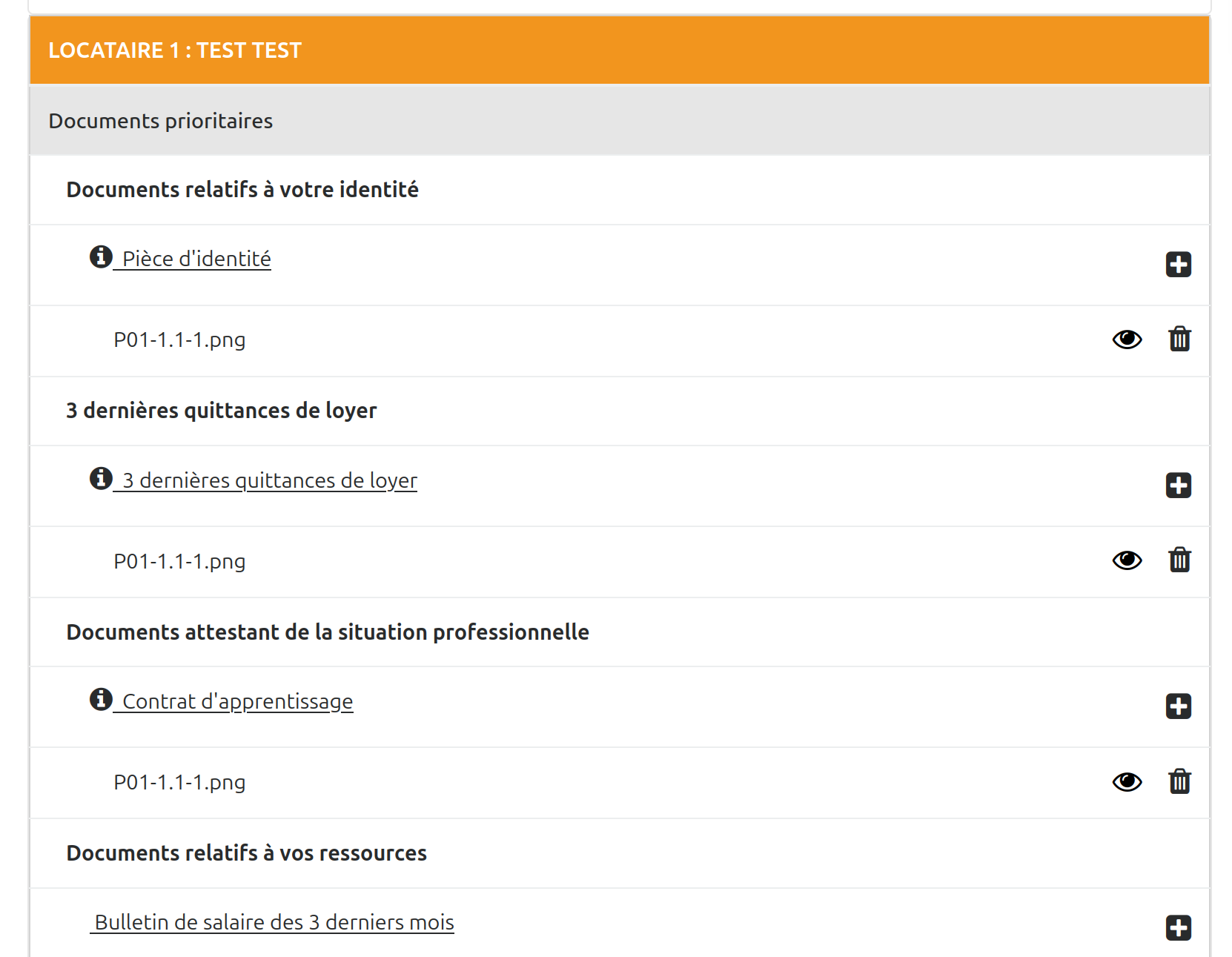View the quittances de loyer uploaded file
1232x957 pixels.
(x=1127, y=560)
